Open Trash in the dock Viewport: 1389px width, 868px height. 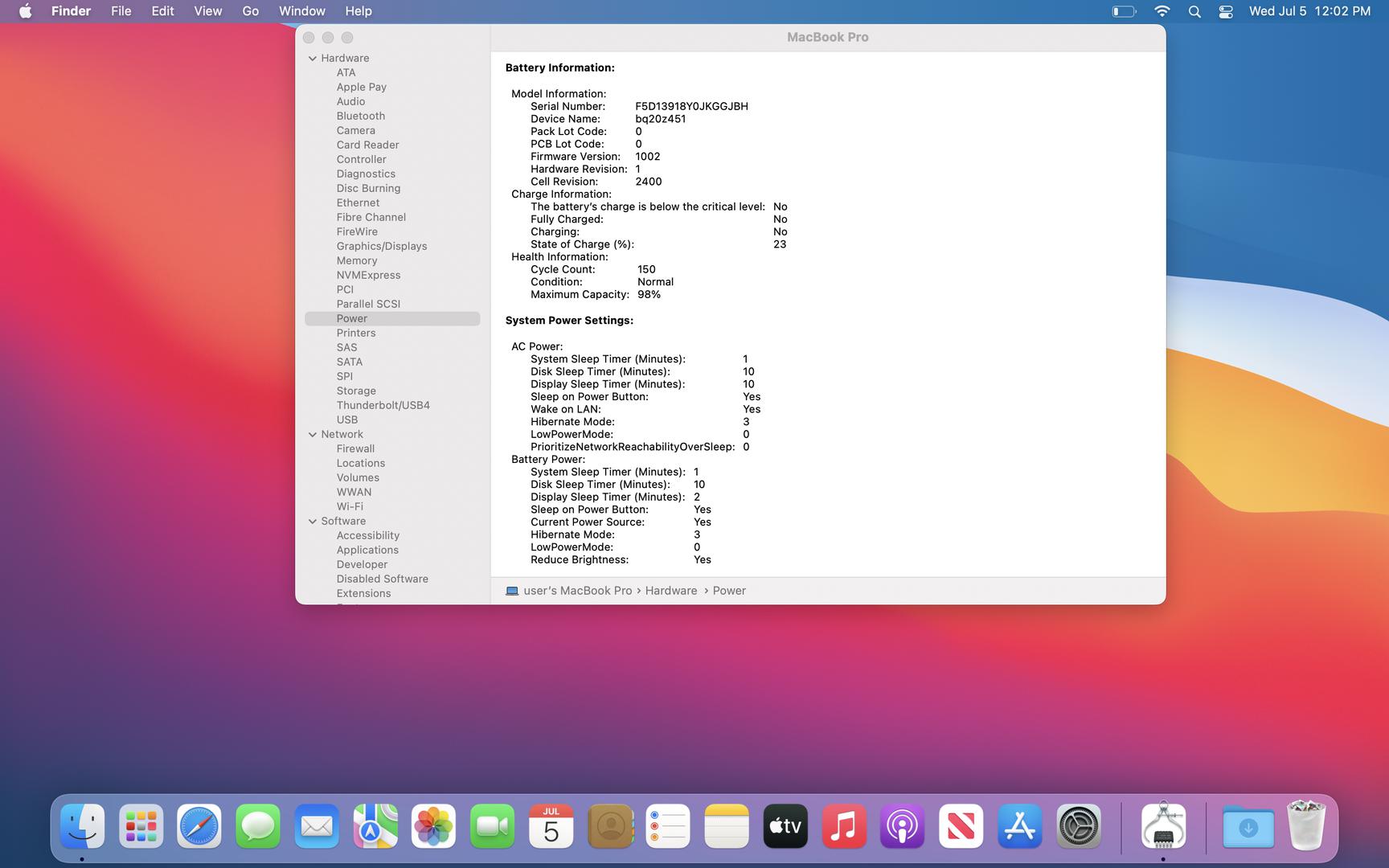tap(1306, 825)
